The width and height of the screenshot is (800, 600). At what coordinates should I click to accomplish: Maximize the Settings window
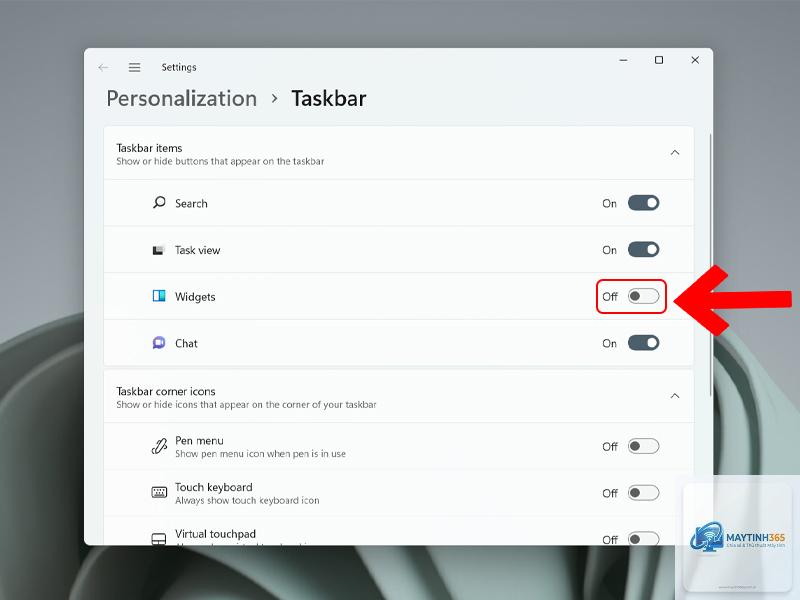coord(659,60)
